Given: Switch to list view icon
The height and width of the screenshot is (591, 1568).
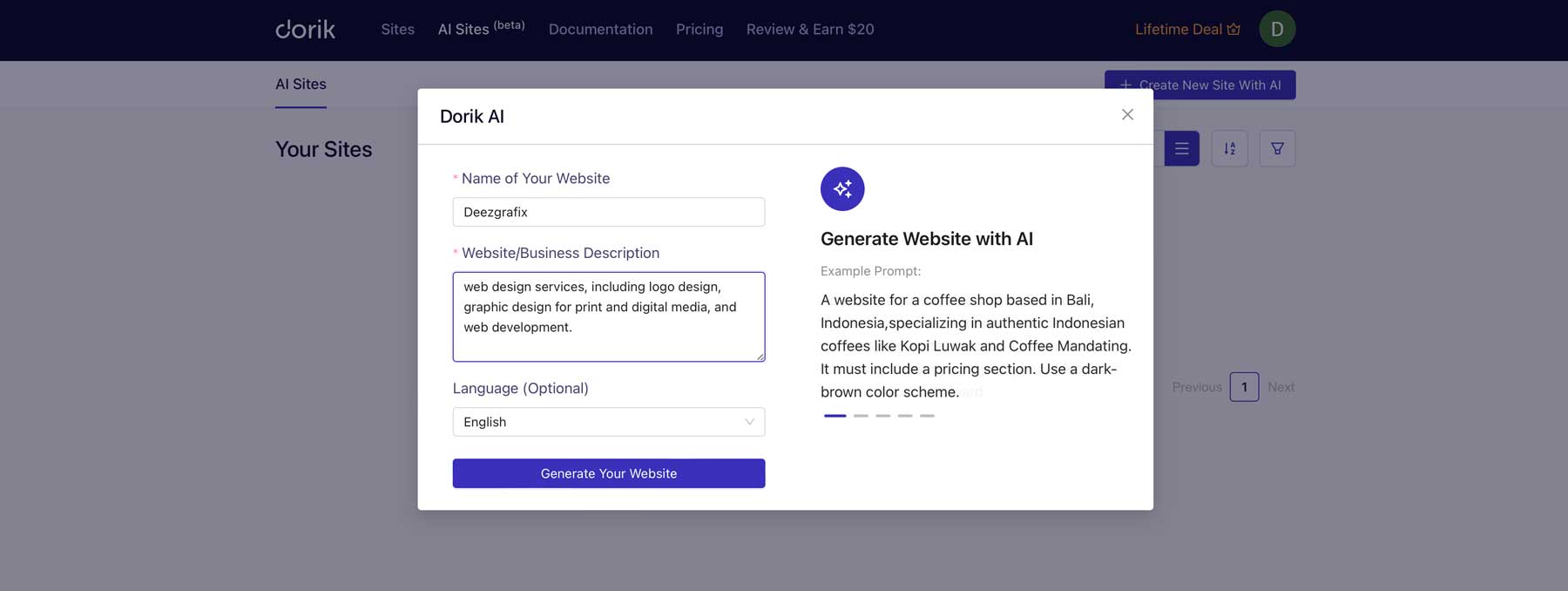Looking at the screenshot, I should [1181, 148].
